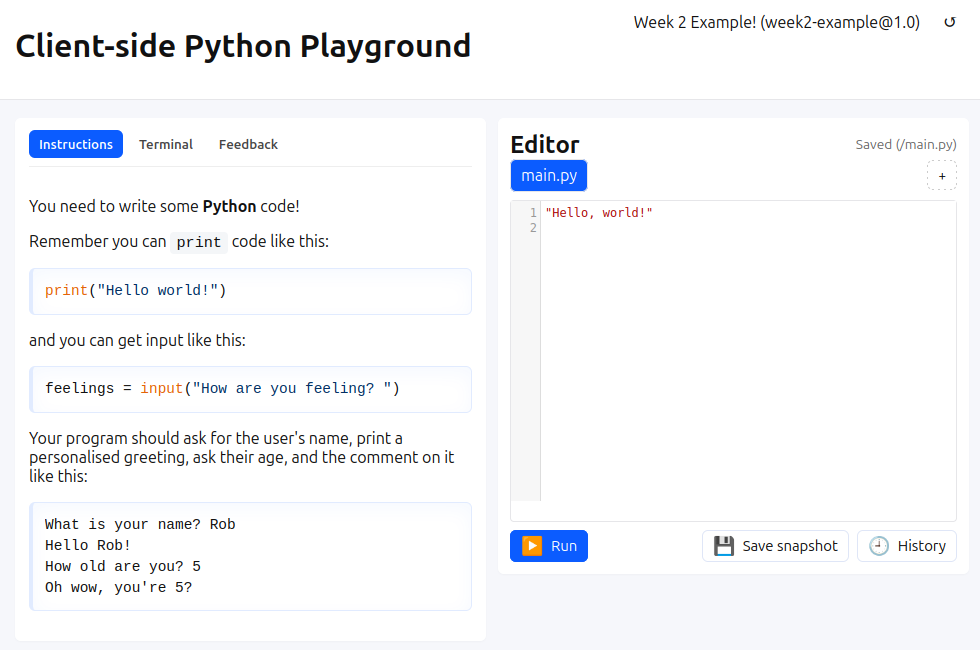Open History via its label
The width and height of the screenshot is (980, 650).
coord(921,546)
